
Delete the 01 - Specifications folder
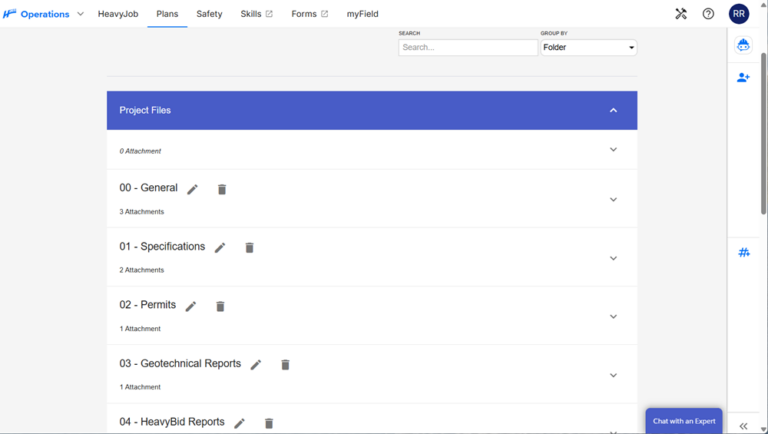250,248
